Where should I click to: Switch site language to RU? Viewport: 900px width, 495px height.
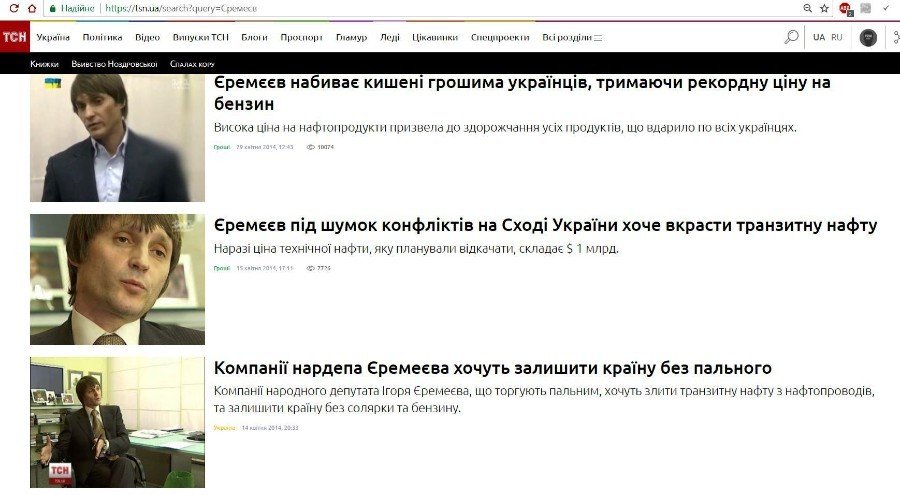click(837, 37)
